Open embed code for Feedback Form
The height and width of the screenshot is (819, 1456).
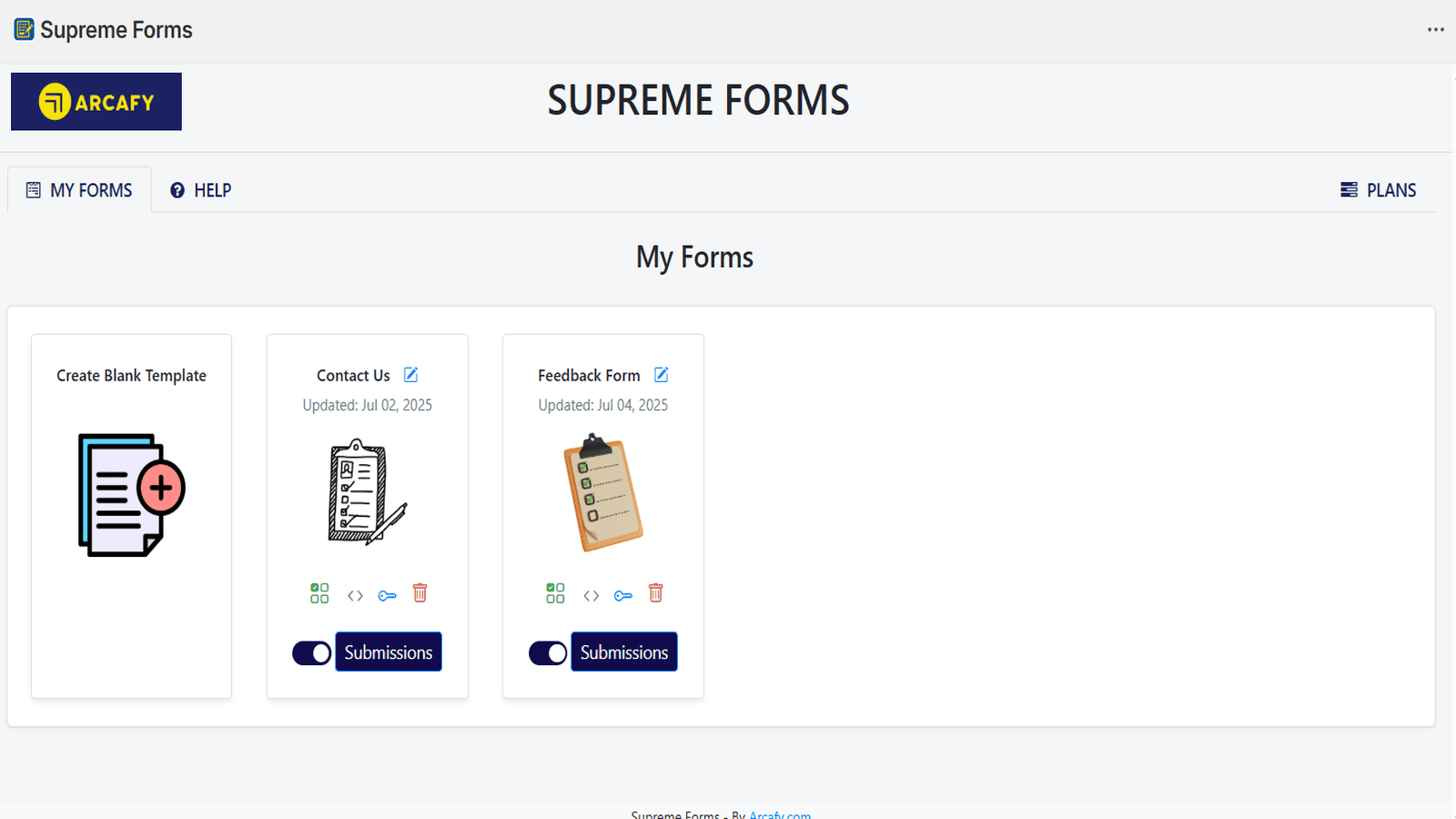[591, 594]
